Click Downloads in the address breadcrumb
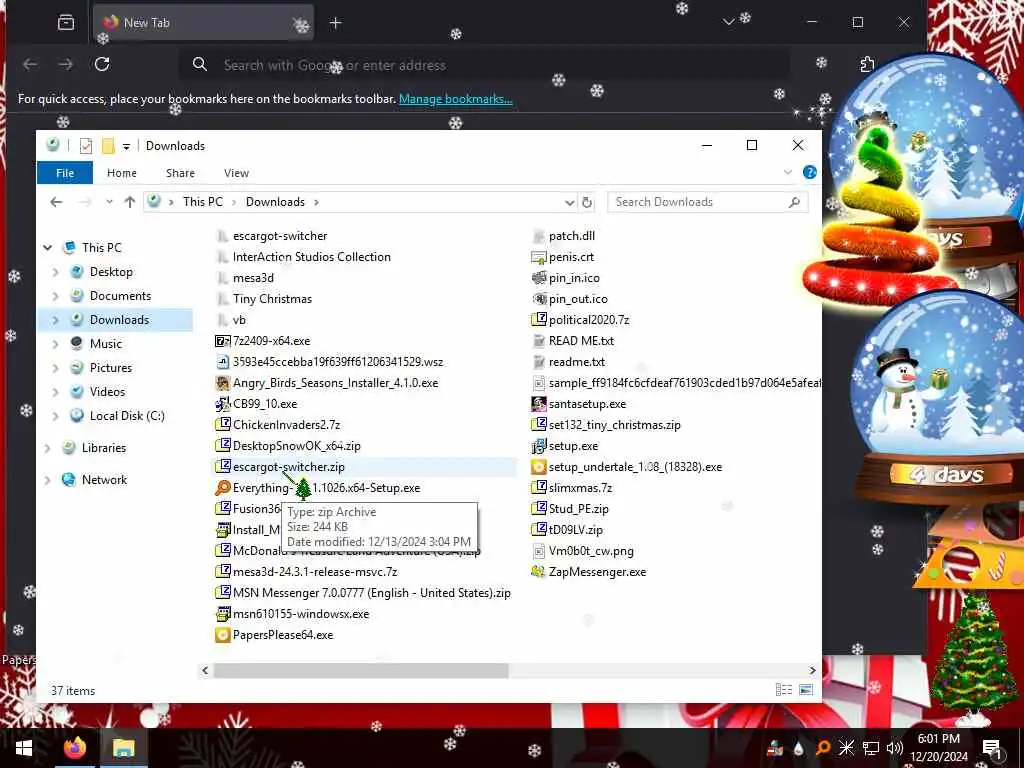Image resolution: width=1024 pixels, height=768 pixels. (x=275, y=202)
